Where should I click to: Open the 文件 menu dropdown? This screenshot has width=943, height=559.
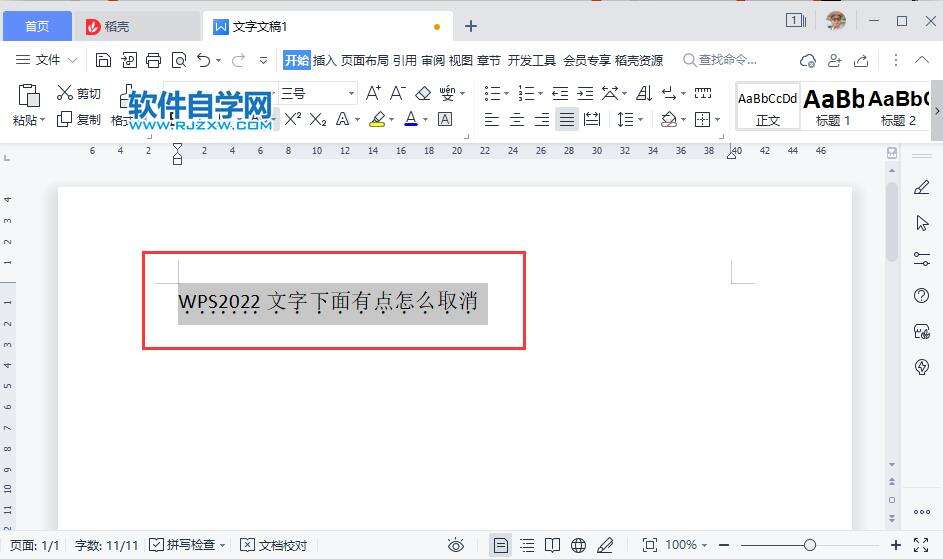tap(46, 60)
